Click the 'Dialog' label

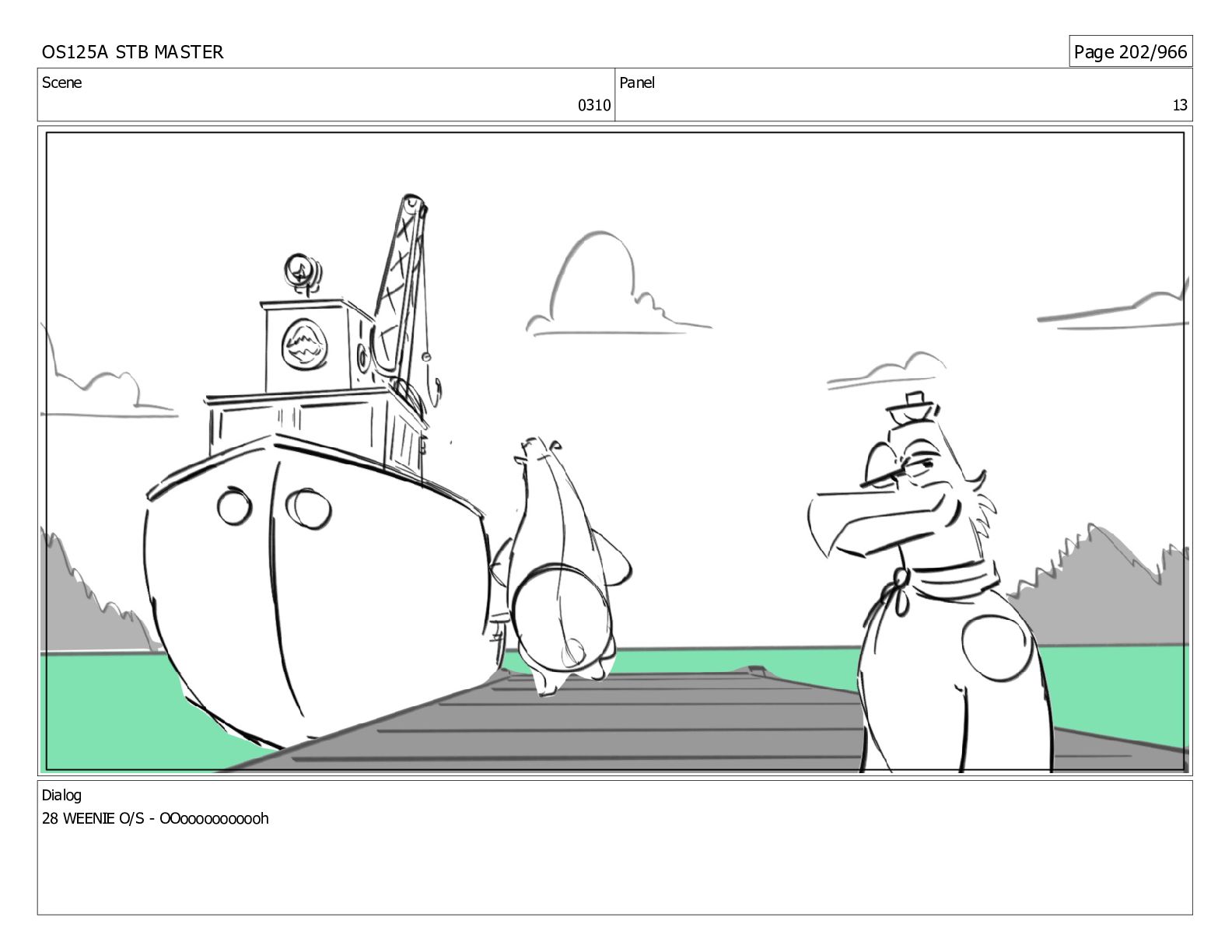click(x=61, y=796)
